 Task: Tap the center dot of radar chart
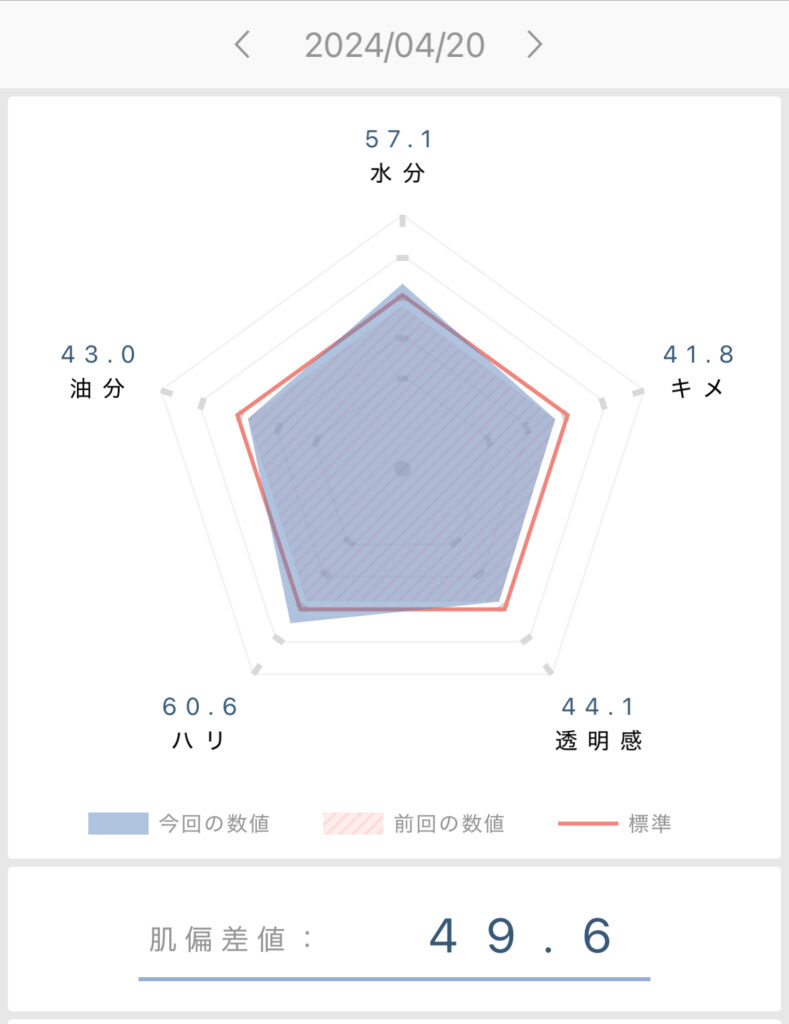pyautogui.click(x=402, y=468)
